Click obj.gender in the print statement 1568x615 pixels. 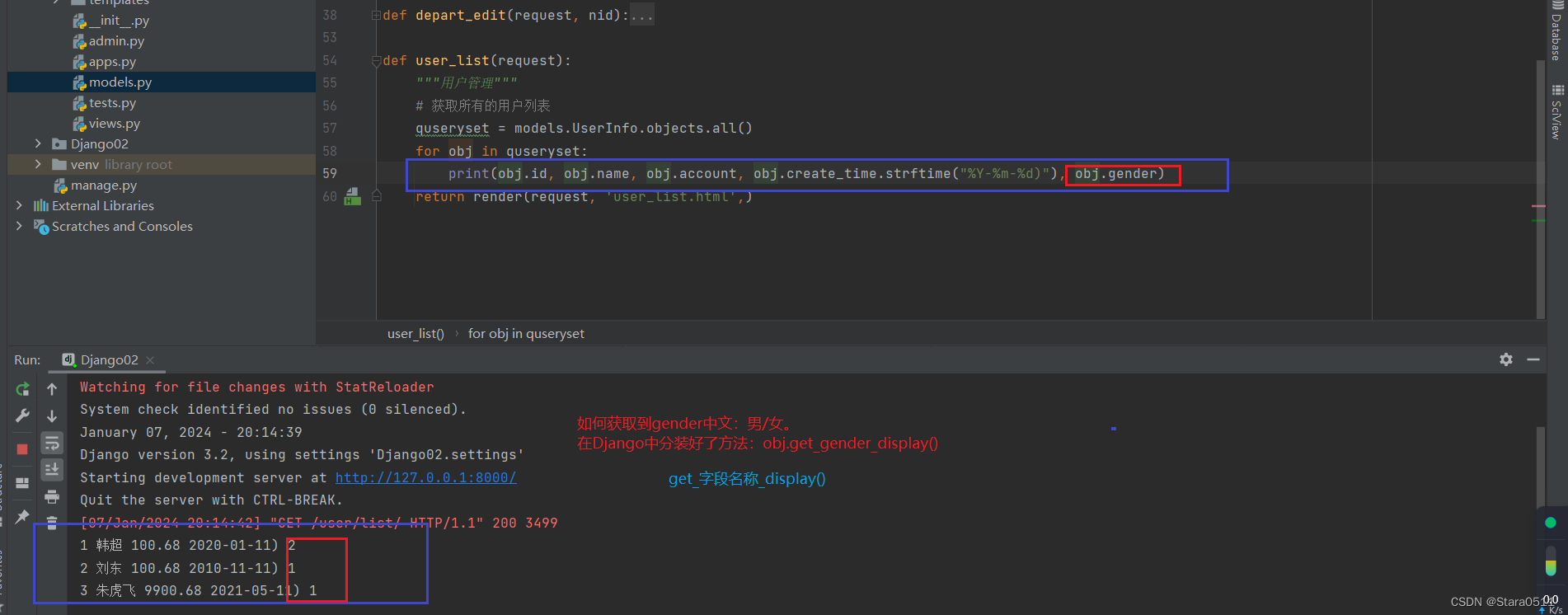tap(1115, 174)
